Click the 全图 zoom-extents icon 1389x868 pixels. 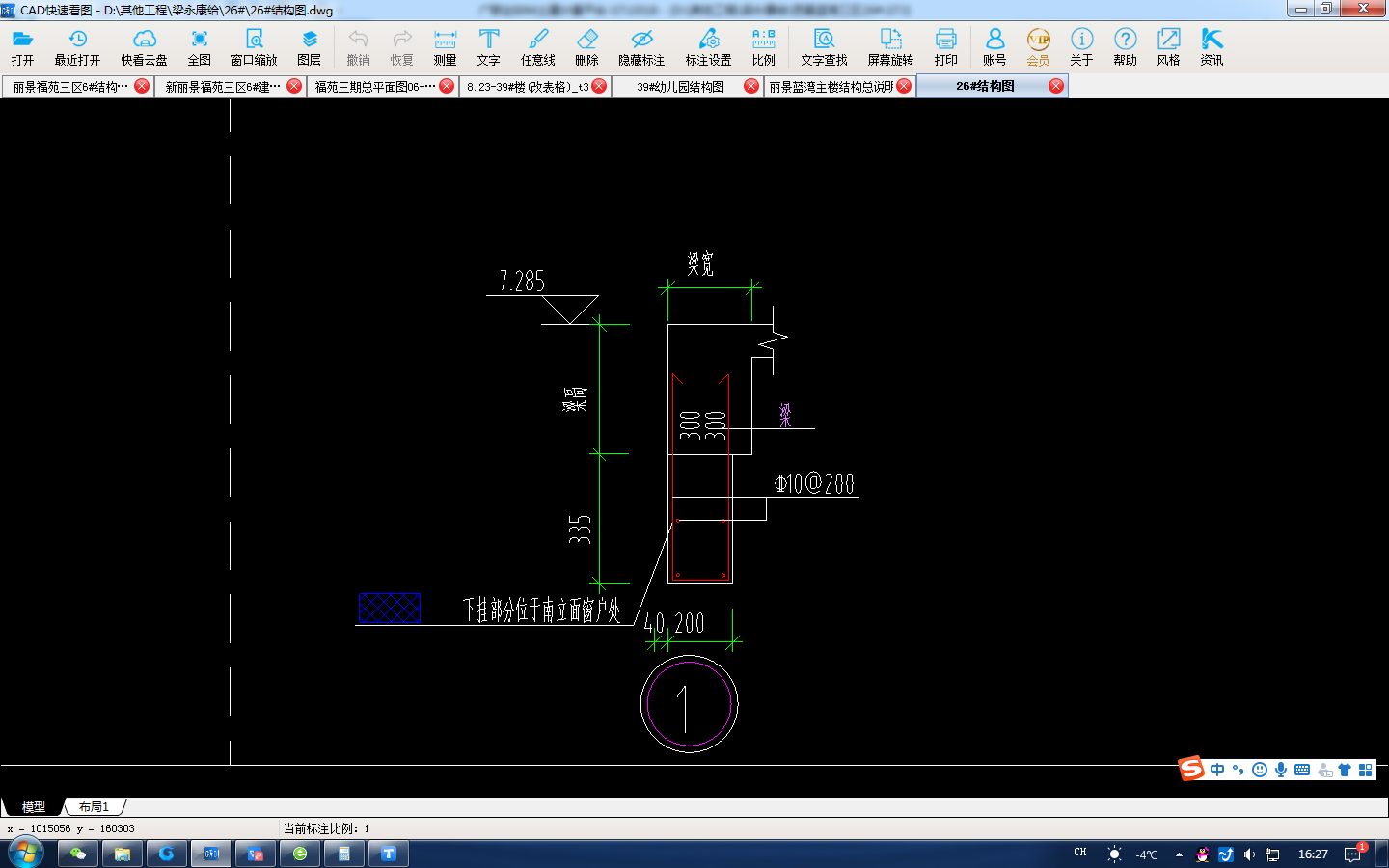[x=199, y=46]
